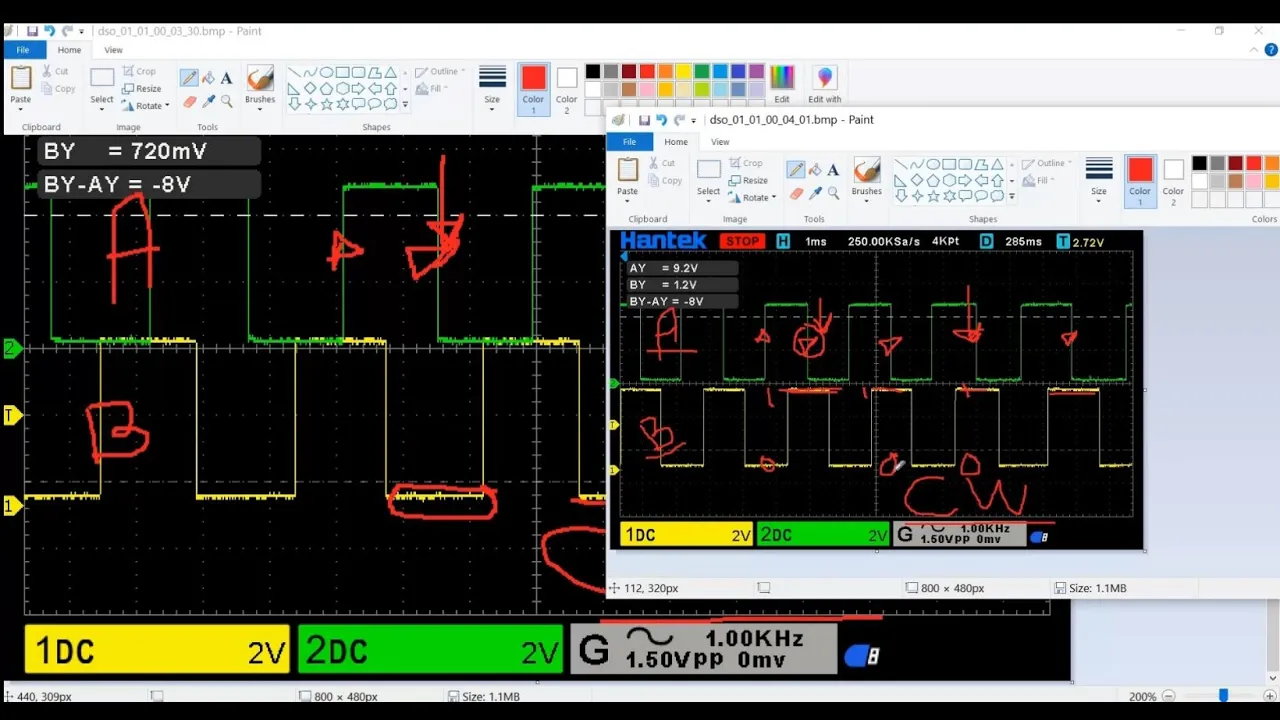This screenshot has width=1280, height=720.
Task: Click Undo arrow in the dso_04_01 title bar
Action: click(661, 120)
